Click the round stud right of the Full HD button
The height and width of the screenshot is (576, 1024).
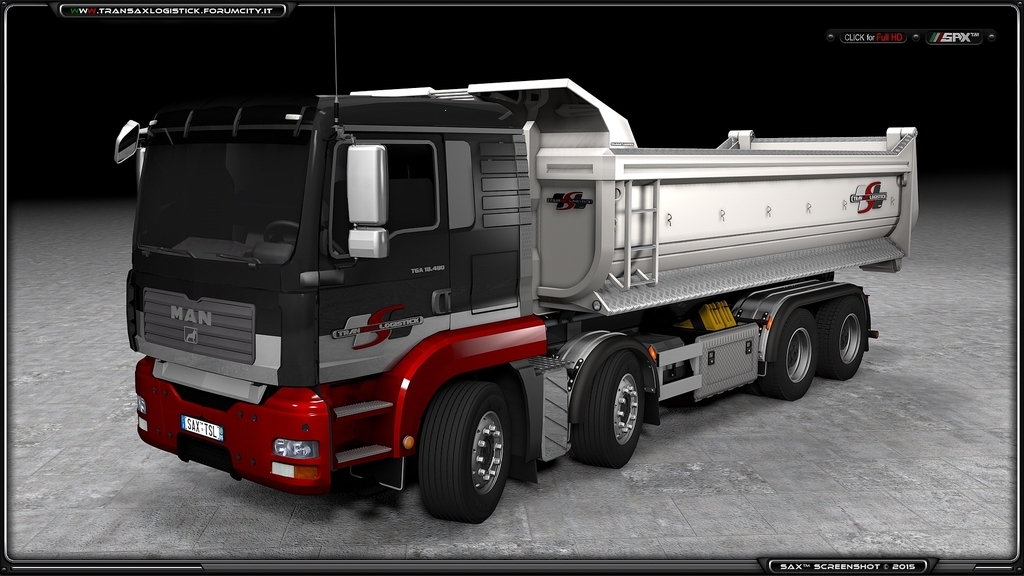tap(915, 37)
